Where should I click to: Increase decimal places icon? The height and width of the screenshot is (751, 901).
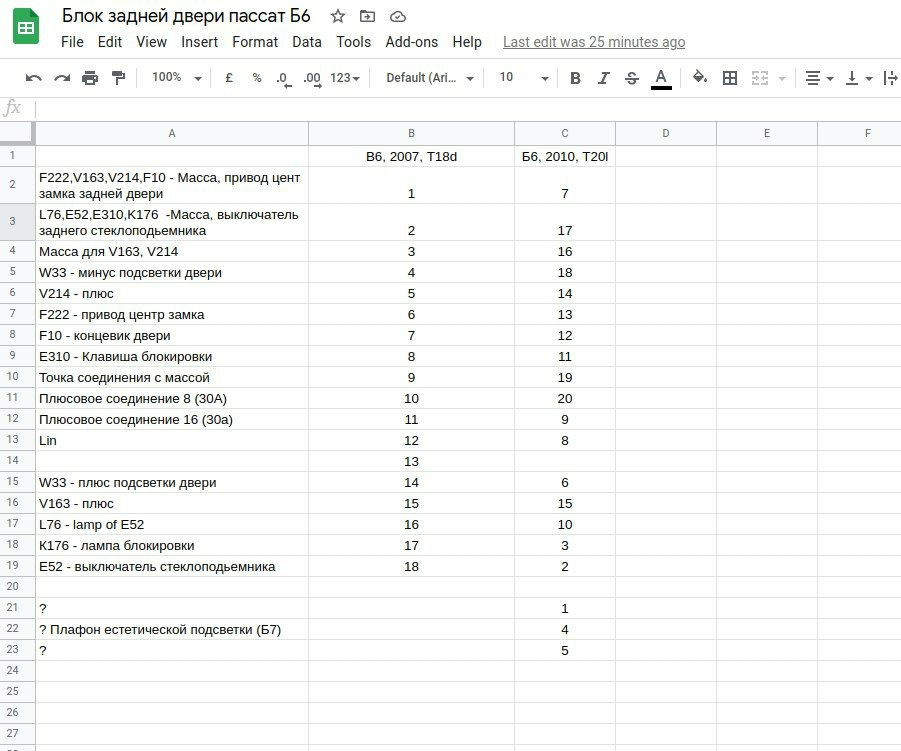coord(313,79)
